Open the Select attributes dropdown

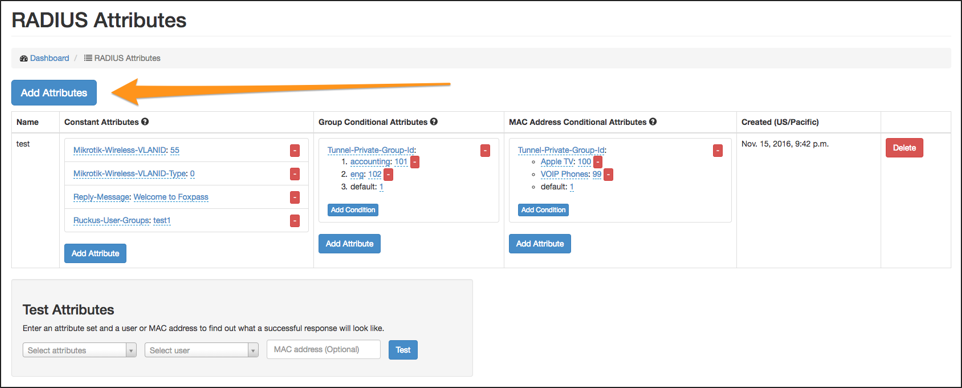click(x=80, y=350)
